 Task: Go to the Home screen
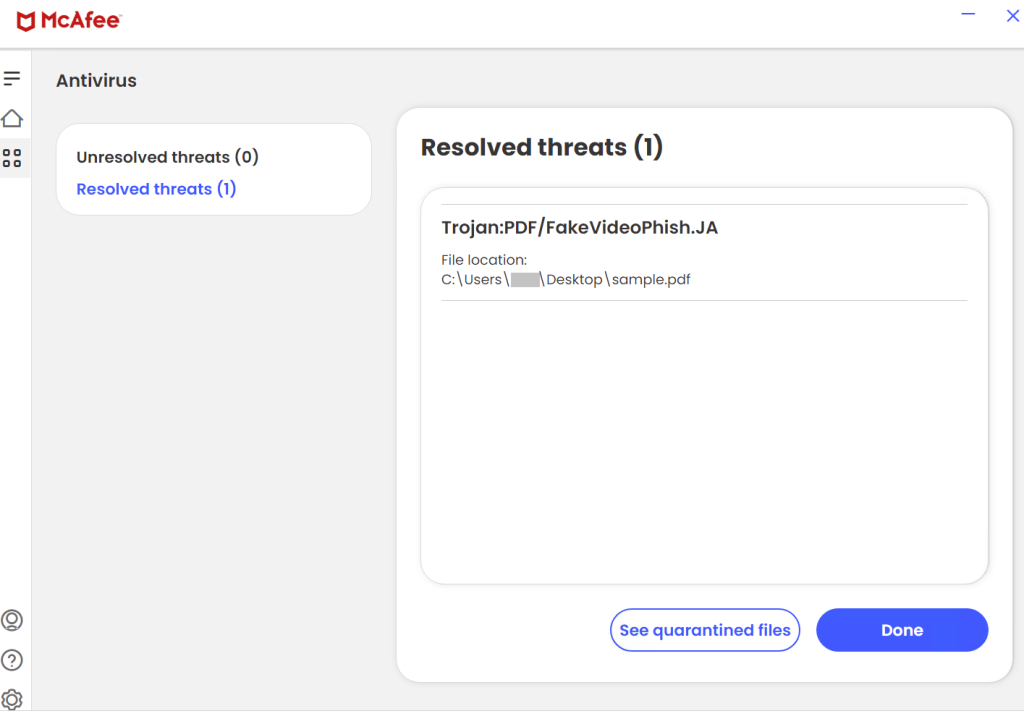coord(13,118)
